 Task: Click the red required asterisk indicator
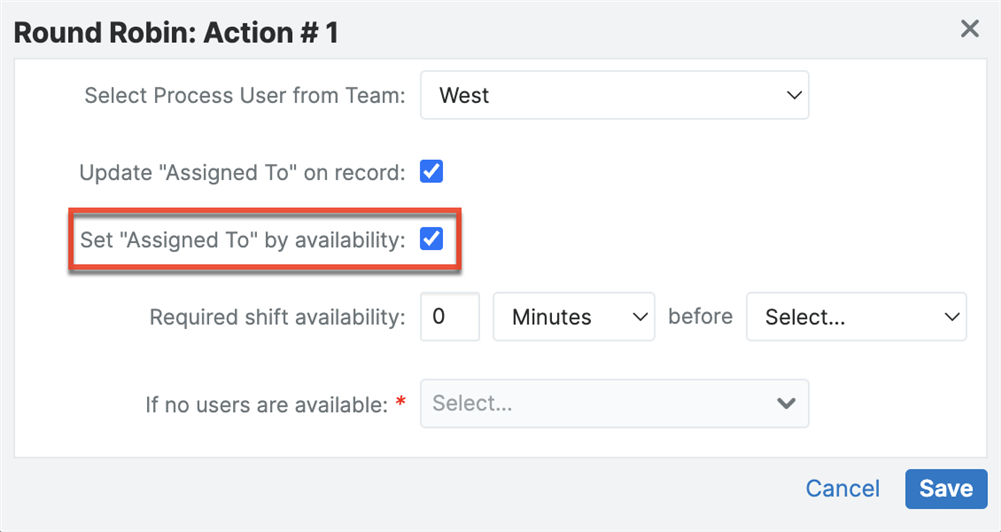(401, 403)
